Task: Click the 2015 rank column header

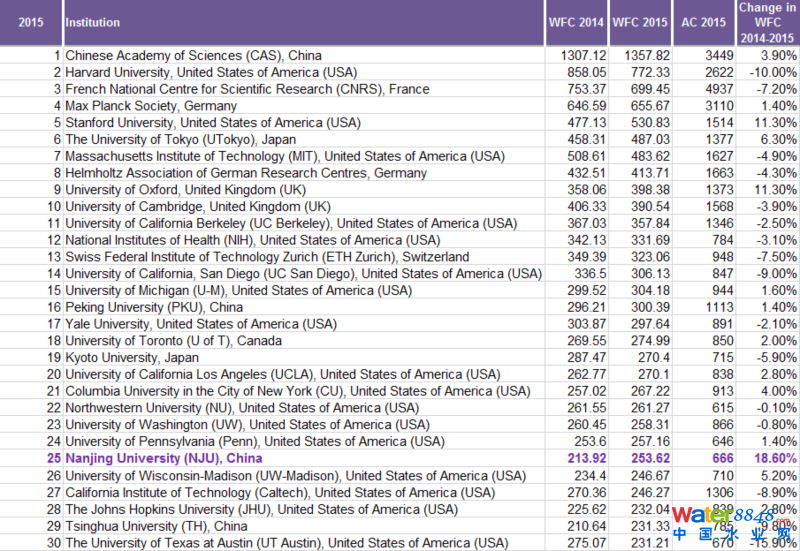Action: point(31,22)
